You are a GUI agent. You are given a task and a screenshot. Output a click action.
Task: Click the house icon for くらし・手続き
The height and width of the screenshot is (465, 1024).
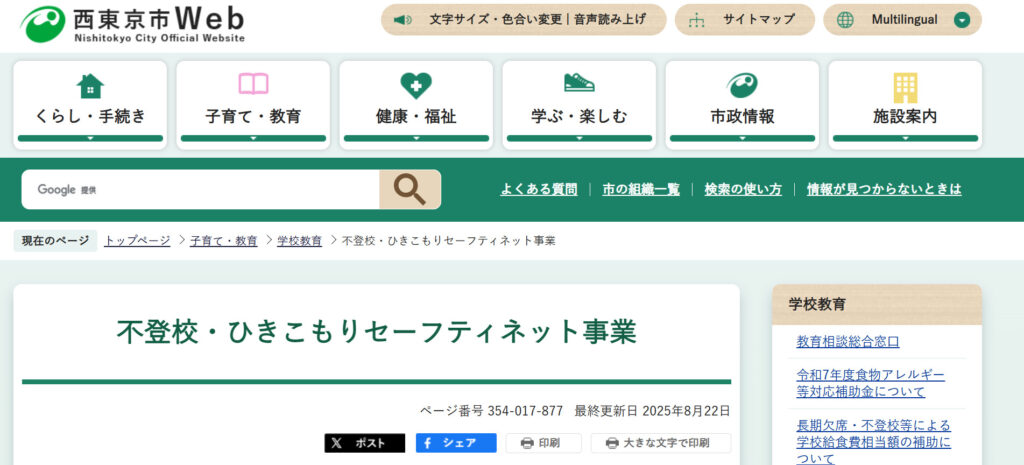pyautogui.click(x=90, y=86)
